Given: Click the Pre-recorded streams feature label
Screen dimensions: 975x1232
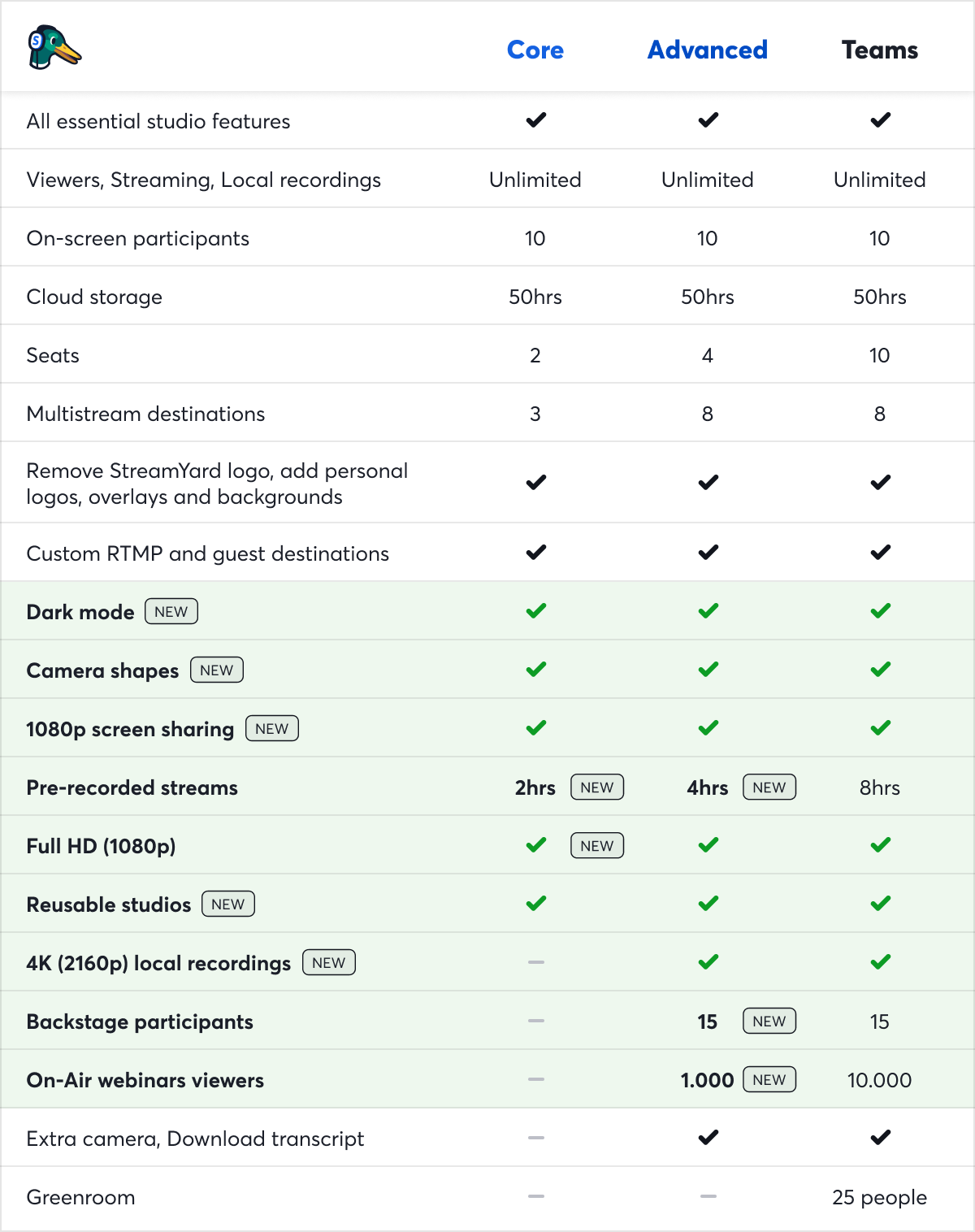Looking at the screenshot, I should 132,787.
